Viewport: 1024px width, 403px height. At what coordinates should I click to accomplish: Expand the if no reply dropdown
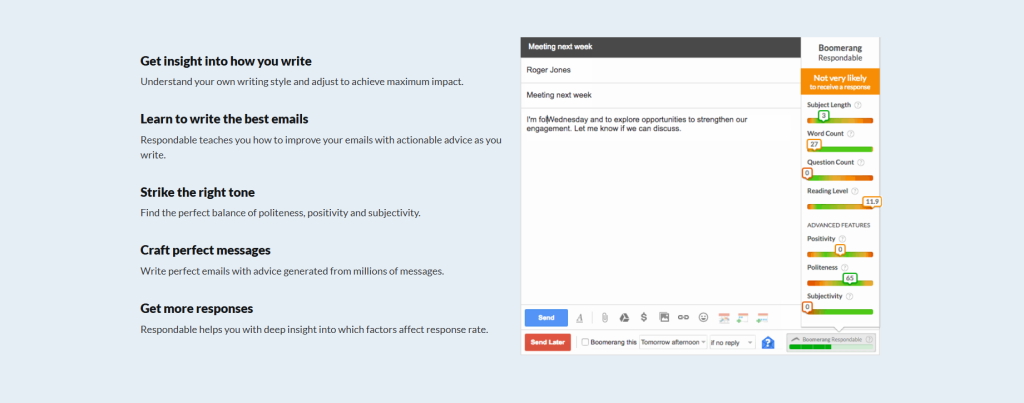(x=732, y=342)
